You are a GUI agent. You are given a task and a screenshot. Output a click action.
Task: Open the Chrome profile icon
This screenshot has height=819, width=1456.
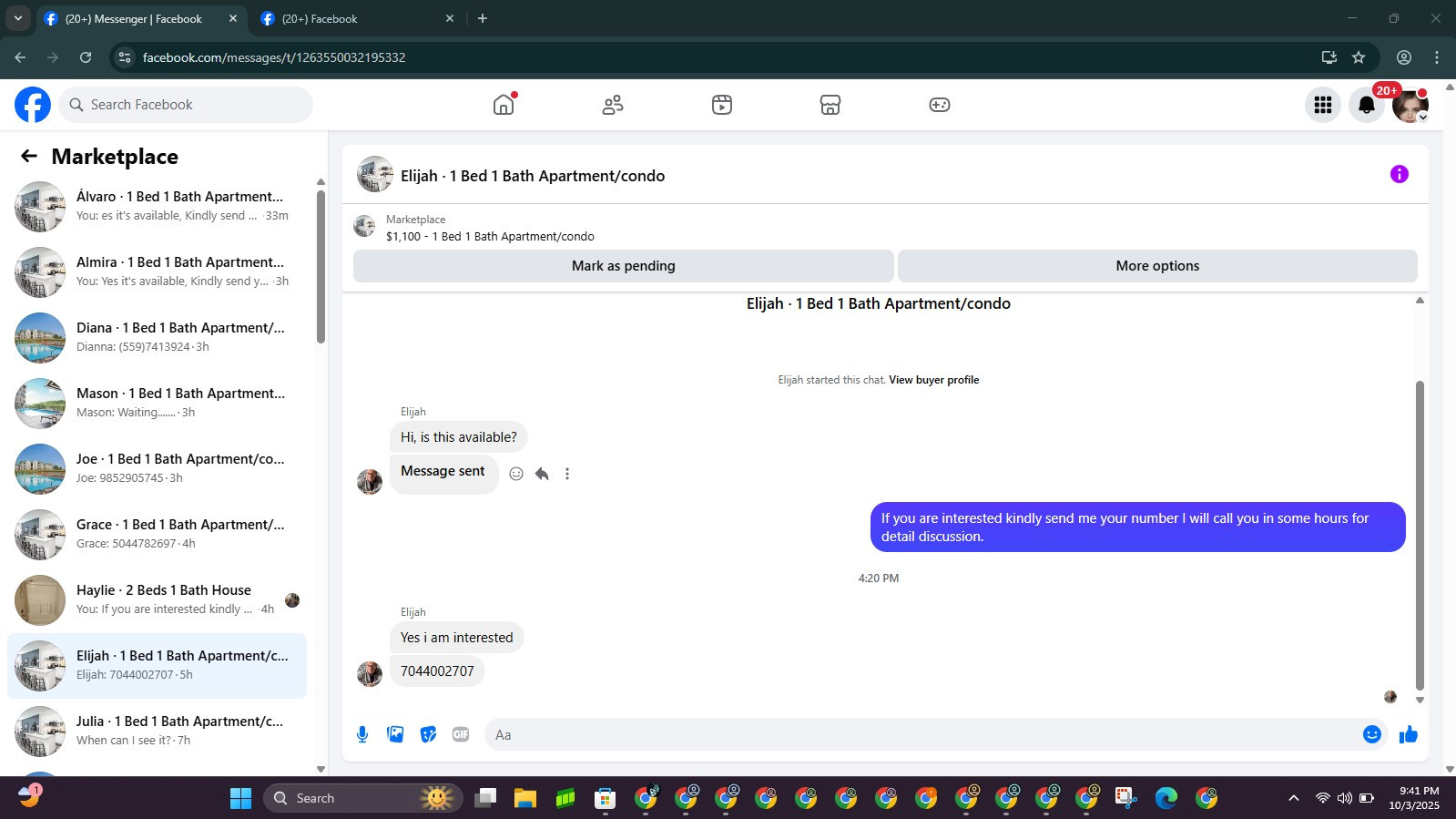1404,57
